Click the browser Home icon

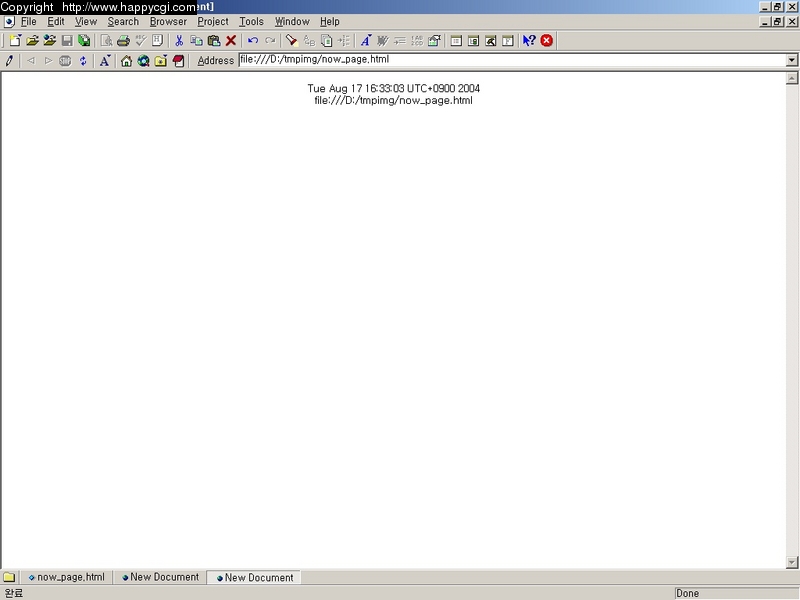pyautogui.click(x=126, y=61)
